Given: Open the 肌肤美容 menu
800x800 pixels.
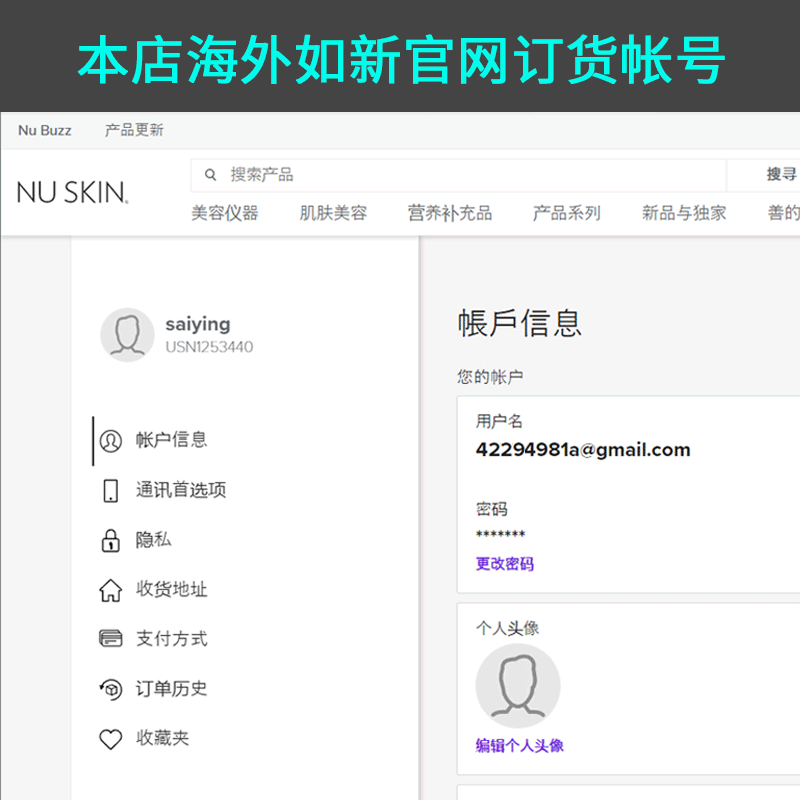Looking at the screenshot, I should point(333,213).
